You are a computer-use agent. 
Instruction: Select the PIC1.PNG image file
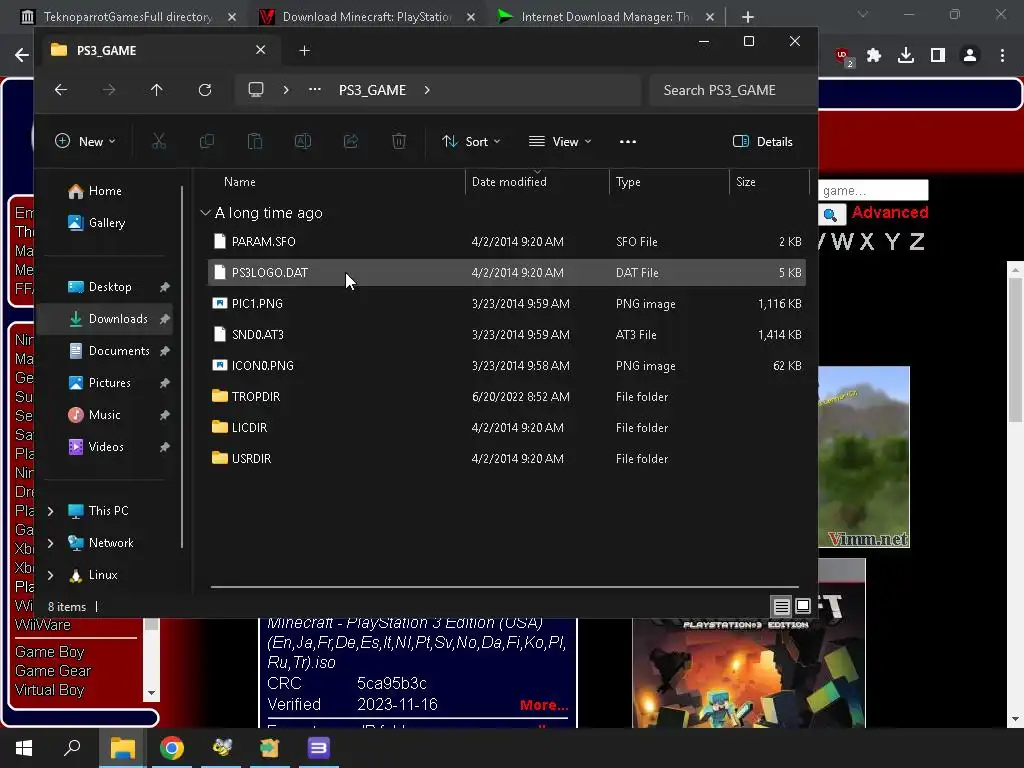[507, 304]
